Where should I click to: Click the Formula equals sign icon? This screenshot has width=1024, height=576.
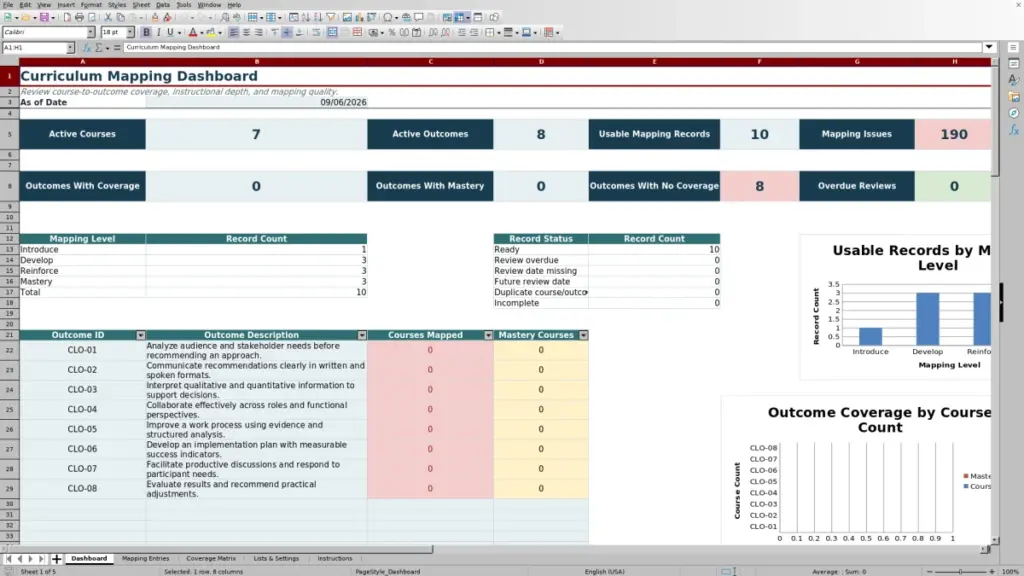(x=117, y=48)
